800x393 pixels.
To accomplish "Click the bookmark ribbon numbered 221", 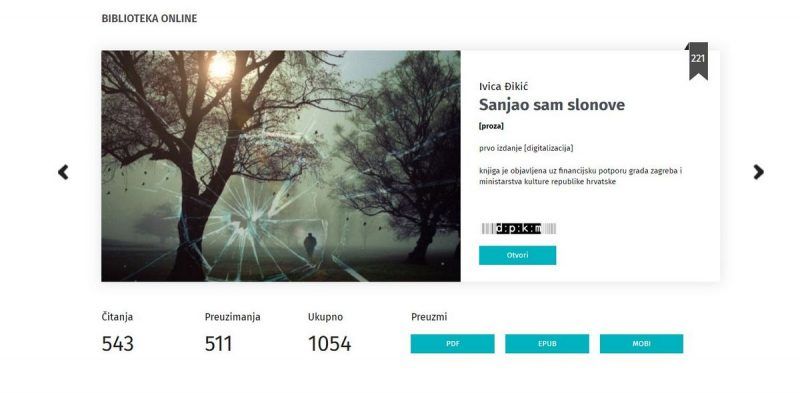I will coord(697,61).
